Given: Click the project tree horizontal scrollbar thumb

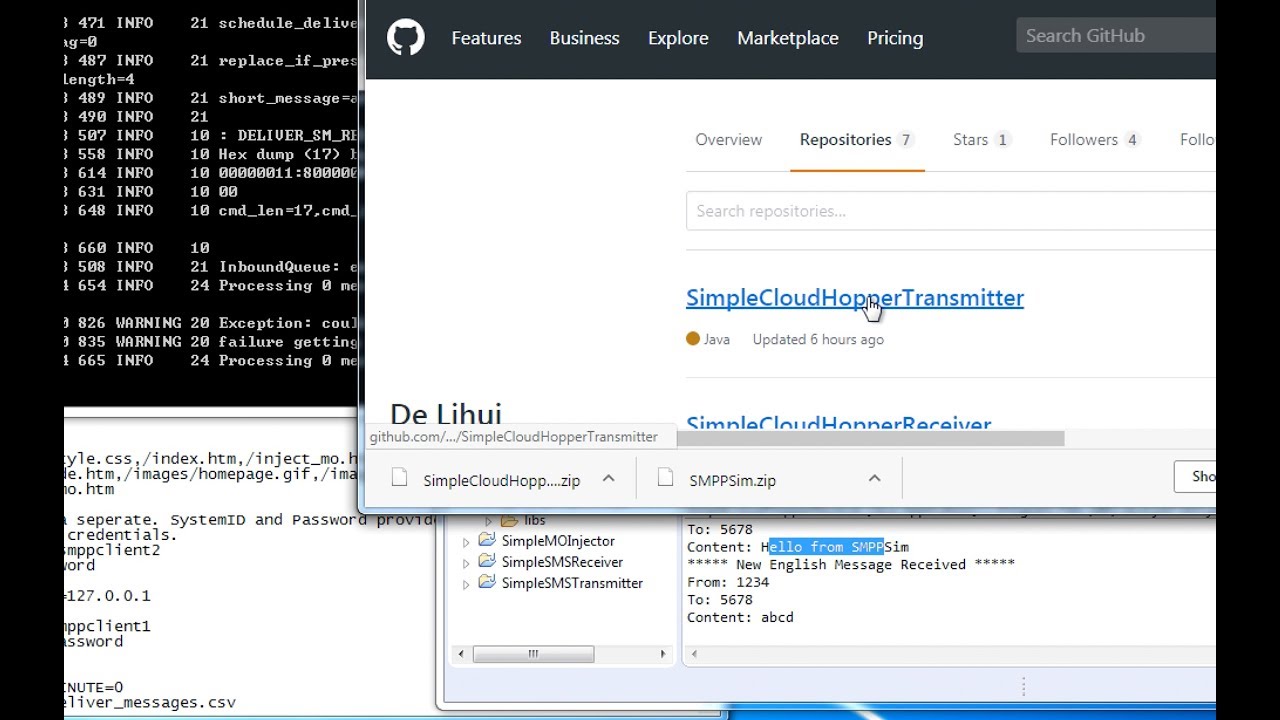Looking at the screenshot, I should pos(533,654).
